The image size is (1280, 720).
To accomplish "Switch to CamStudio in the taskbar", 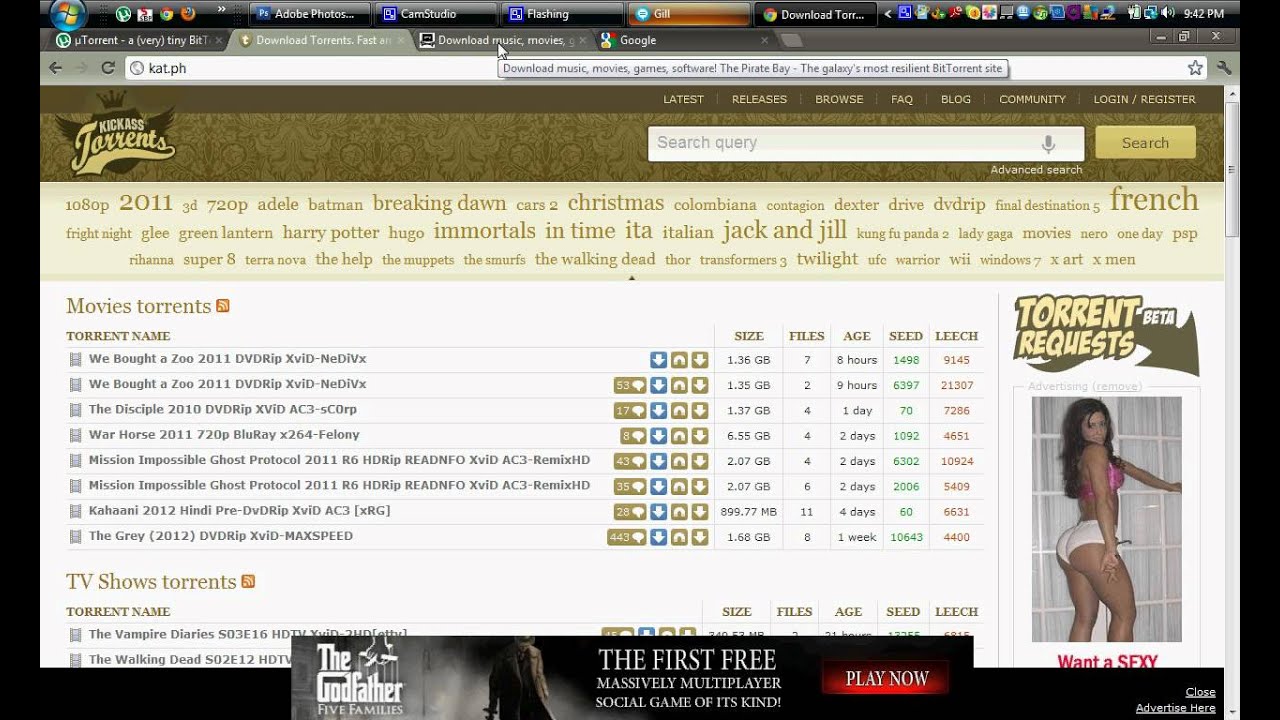I will click(x=435, y=14).
